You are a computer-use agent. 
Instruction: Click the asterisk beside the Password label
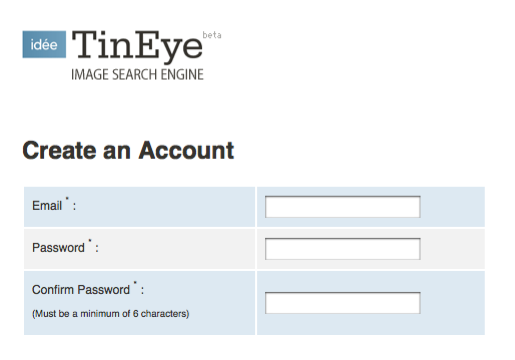pyautogui.click(x=90, y=241)
